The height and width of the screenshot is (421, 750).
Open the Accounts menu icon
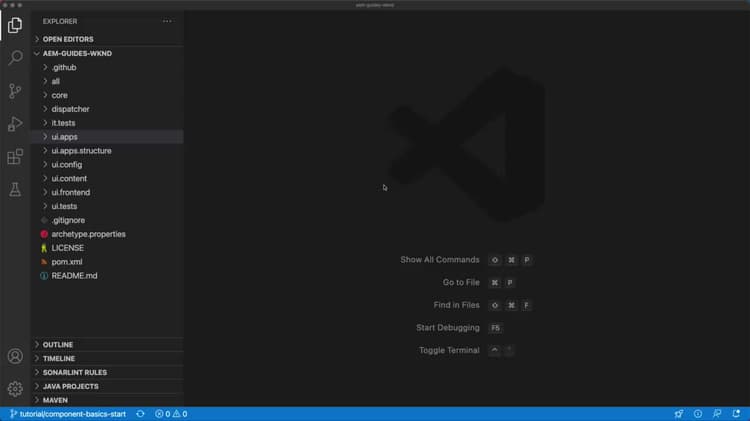15,356
